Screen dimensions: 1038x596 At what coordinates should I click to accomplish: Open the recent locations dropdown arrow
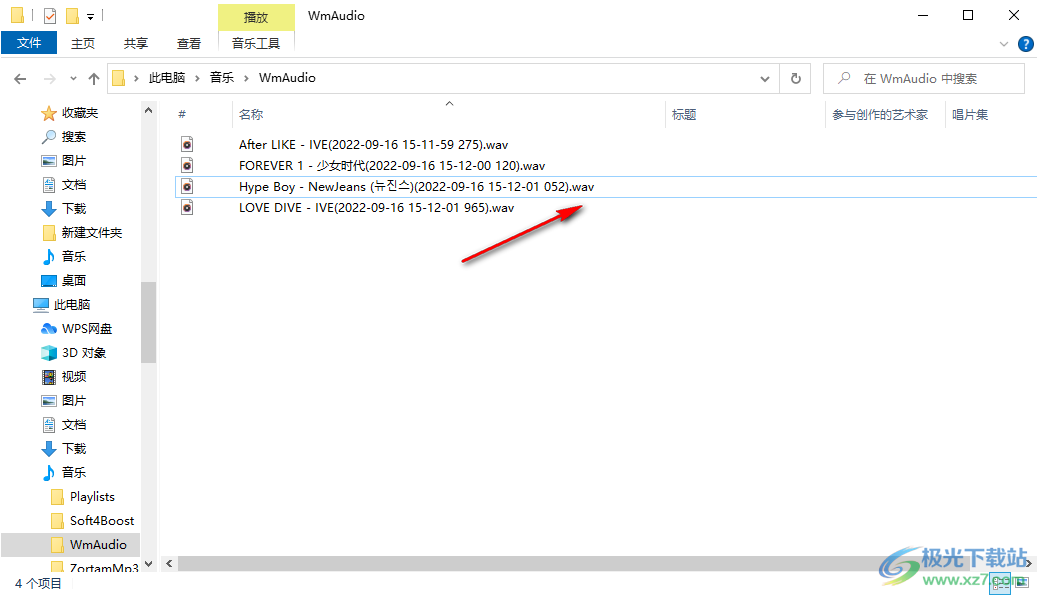pos(73,79)
